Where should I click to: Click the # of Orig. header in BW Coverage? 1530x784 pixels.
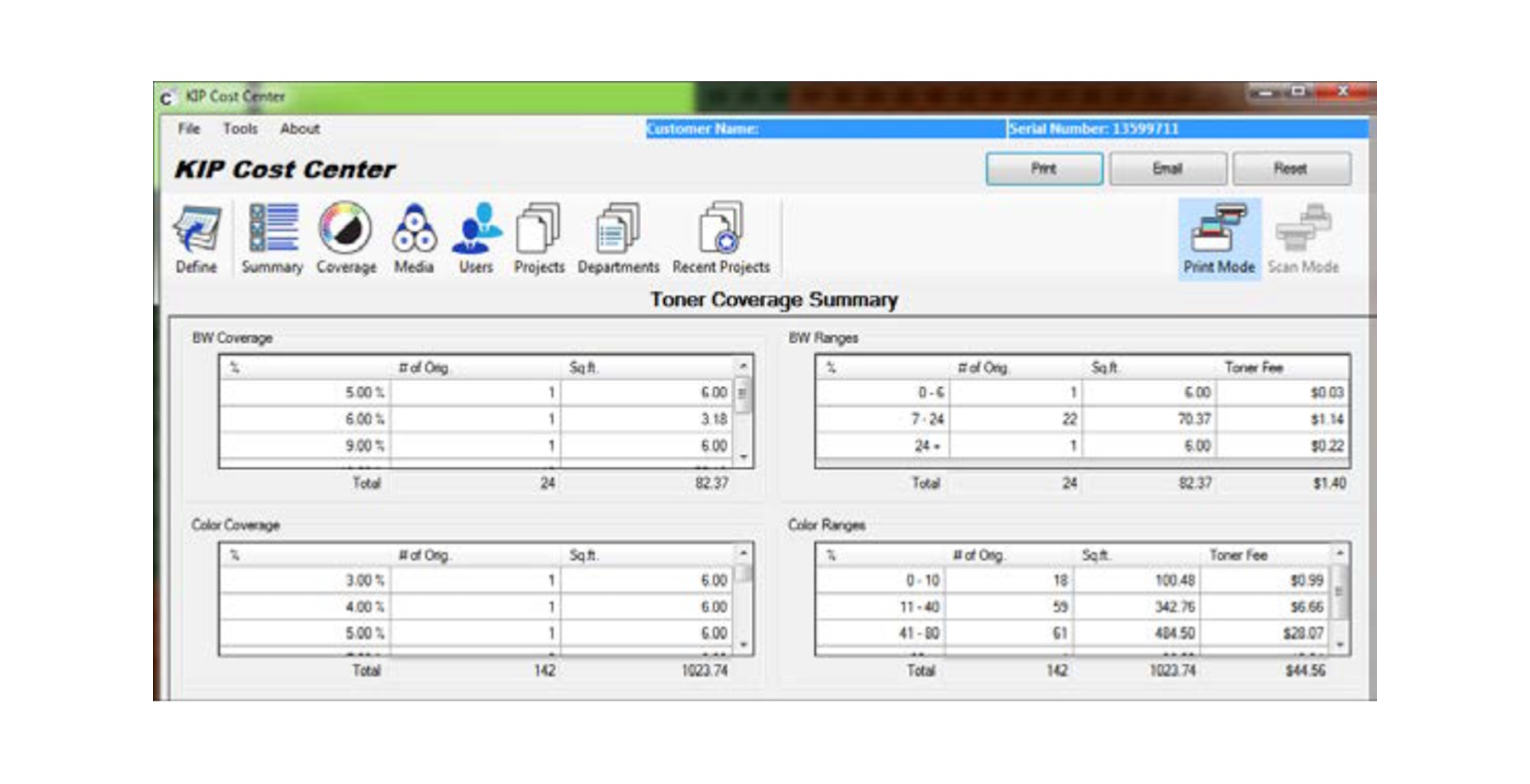click(423, 368)
